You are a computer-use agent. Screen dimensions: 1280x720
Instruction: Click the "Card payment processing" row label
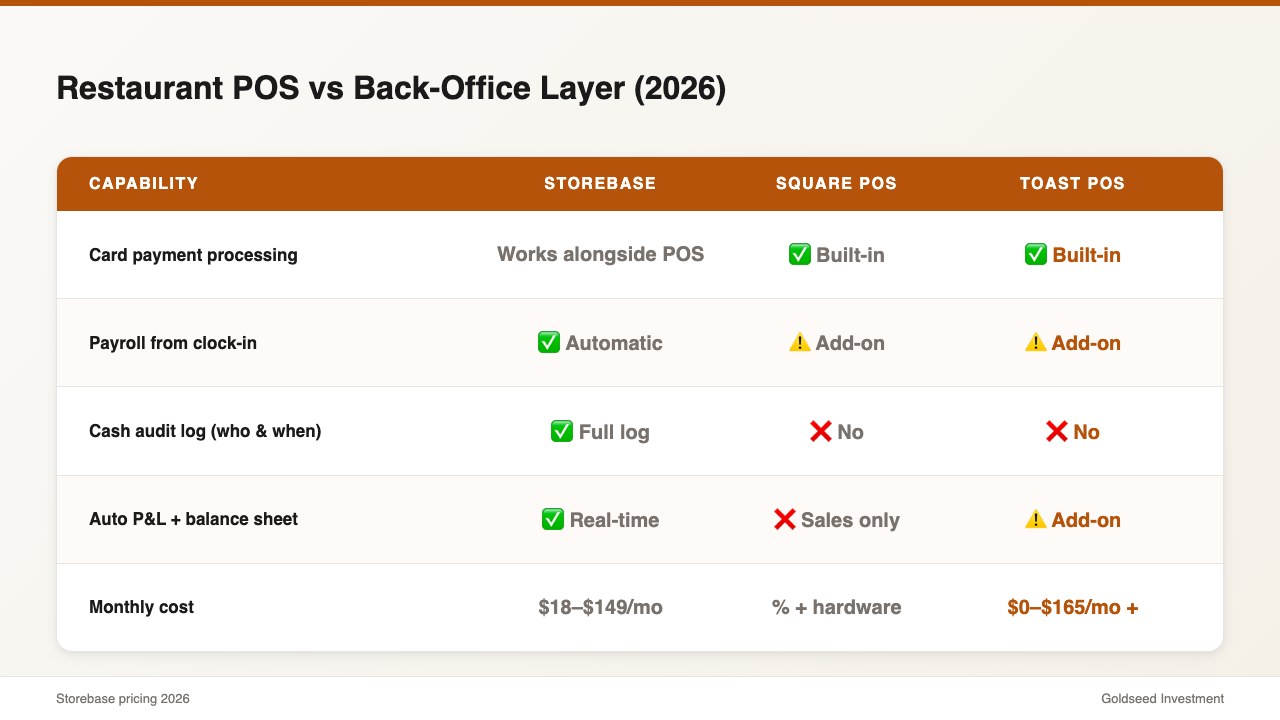[x=193, y=255]
